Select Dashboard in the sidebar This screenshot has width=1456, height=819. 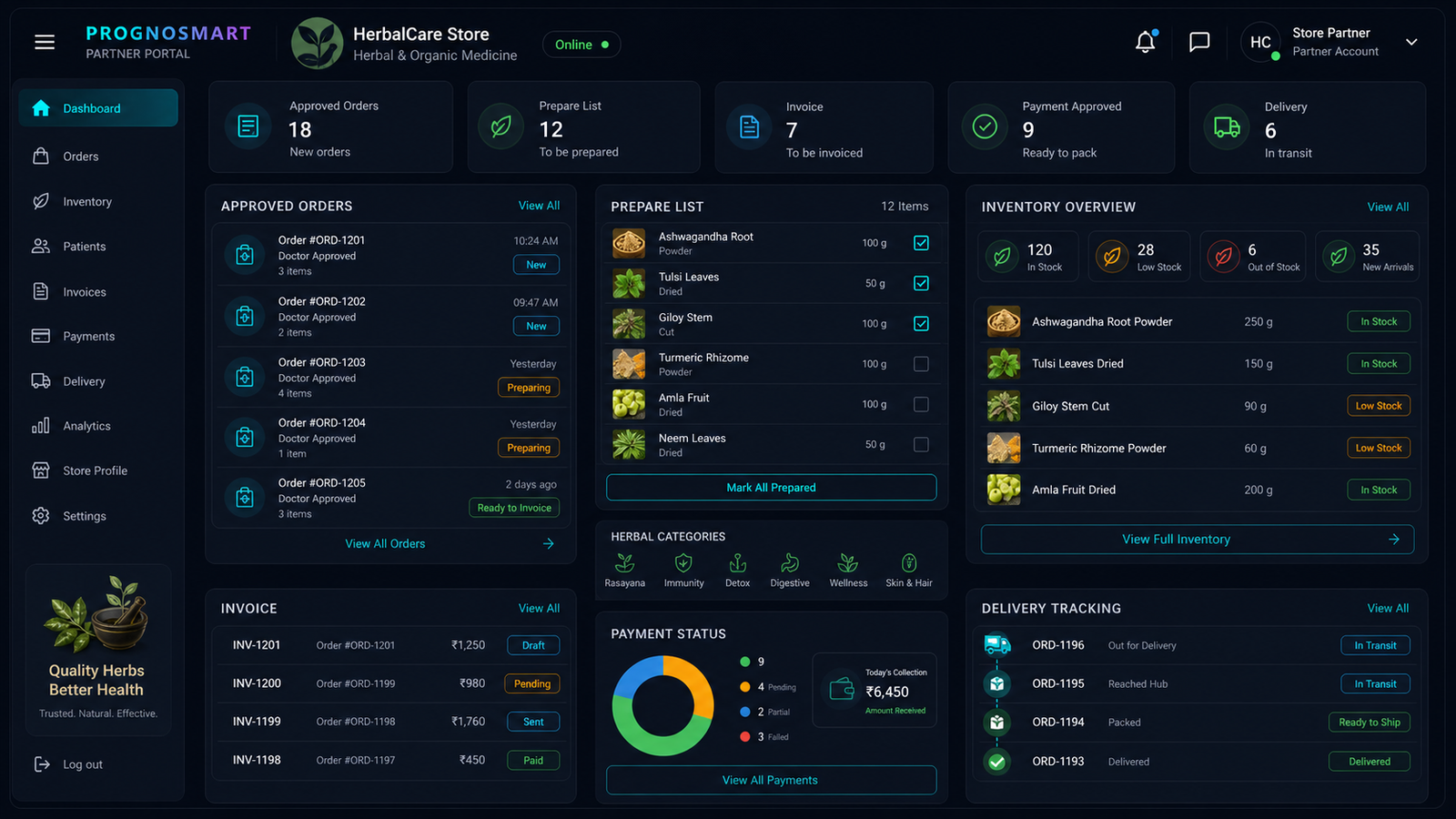pyautogui.click(x=98, y=108)
